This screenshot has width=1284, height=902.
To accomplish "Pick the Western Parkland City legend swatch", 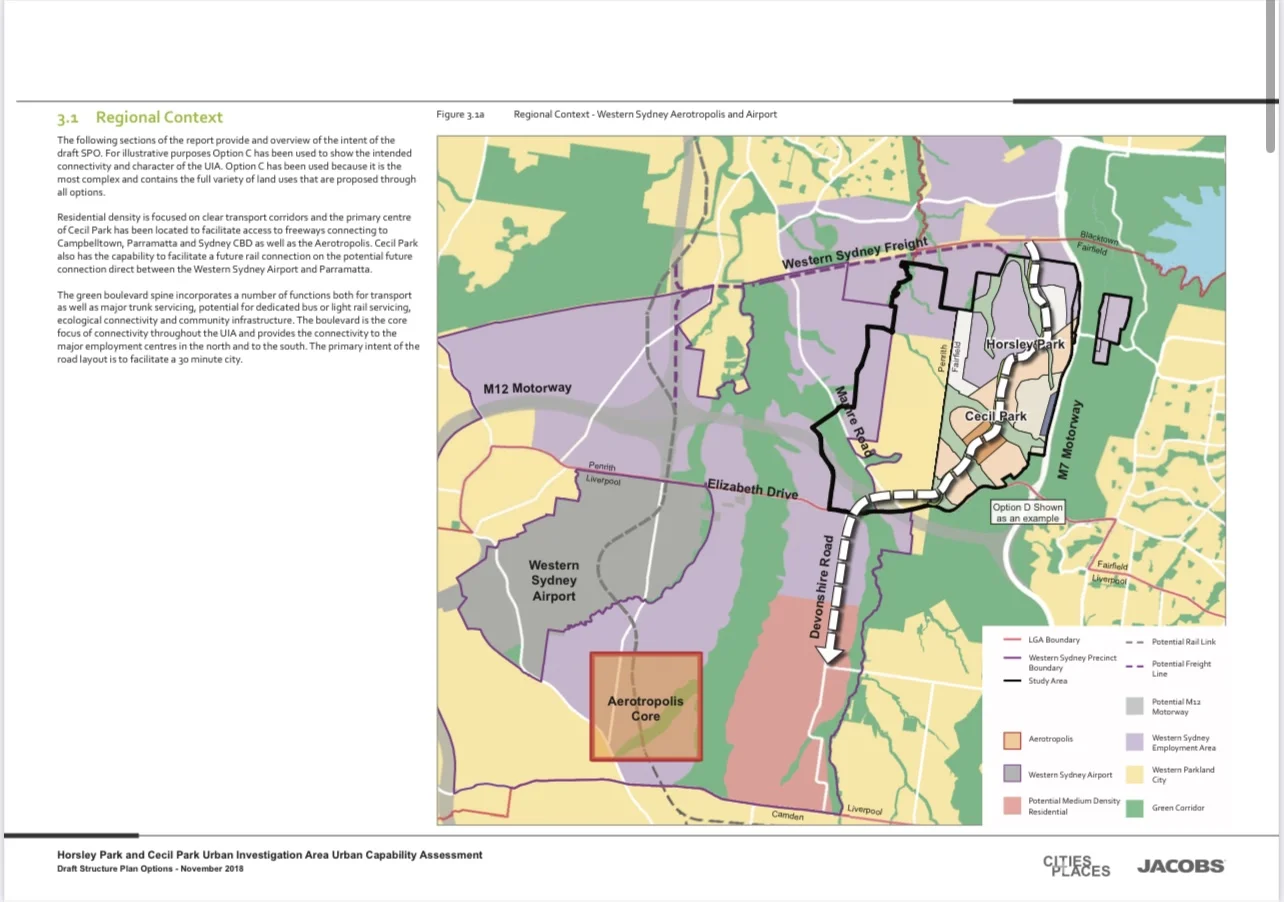I will 1135,774.
